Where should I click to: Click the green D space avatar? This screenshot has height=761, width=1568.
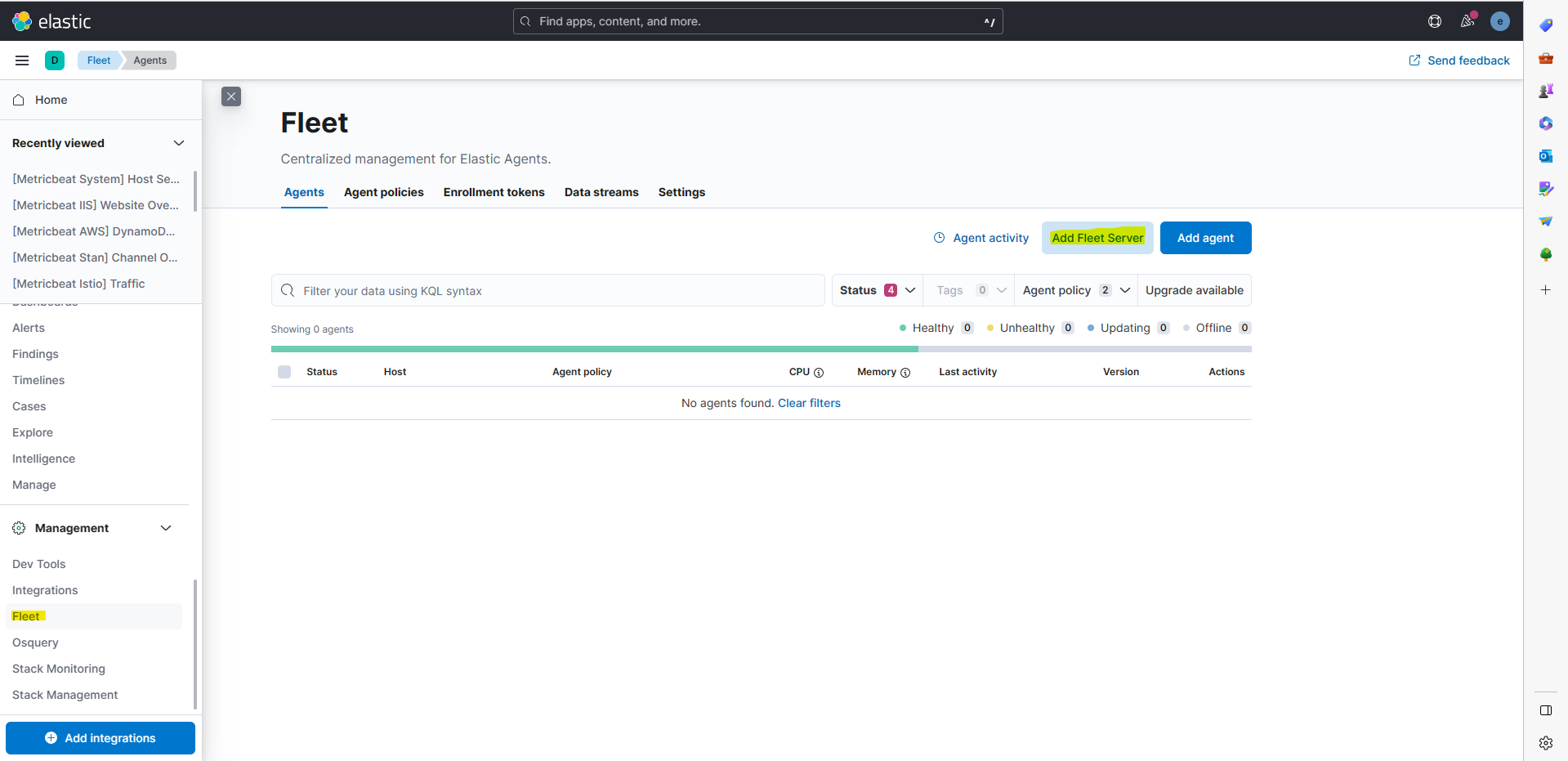click(55, 60)
